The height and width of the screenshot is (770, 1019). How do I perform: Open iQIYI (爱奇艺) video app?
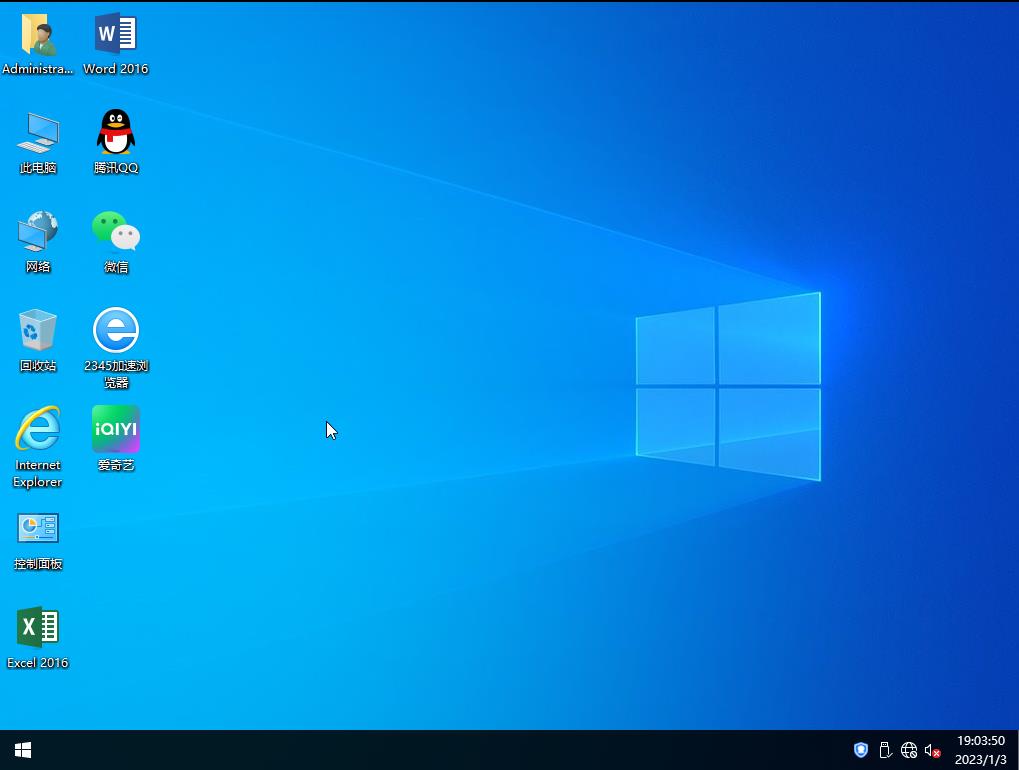115,427
